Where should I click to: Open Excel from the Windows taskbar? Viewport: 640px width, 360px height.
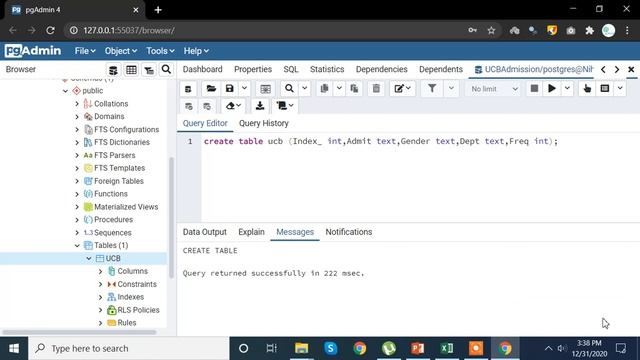pos(447,348)
